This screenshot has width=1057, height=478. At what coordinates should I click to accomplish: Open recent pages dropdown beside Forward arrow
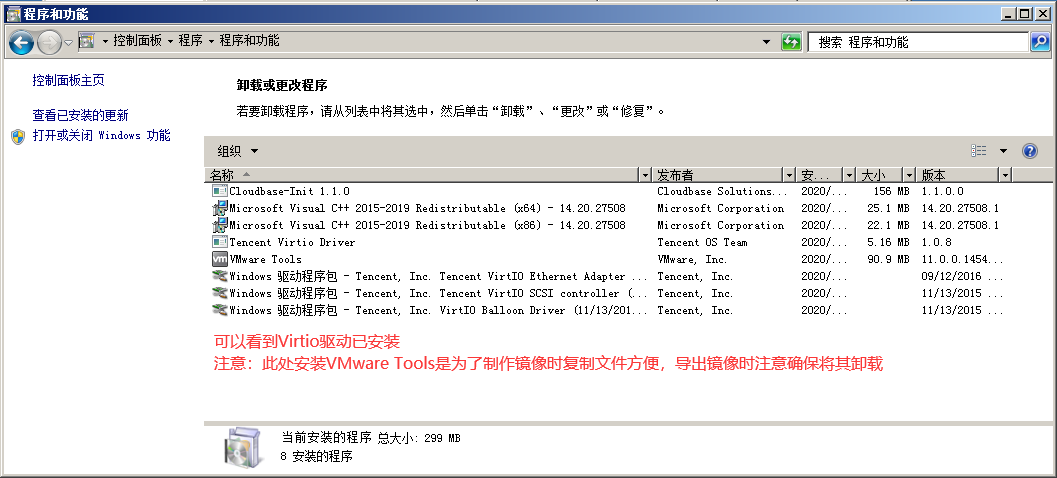click(x=68, y=43)
